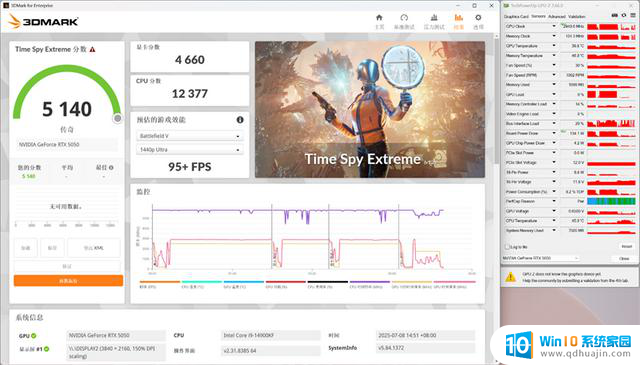Click the overall score 5 140
640x365 pixels.
67,109
